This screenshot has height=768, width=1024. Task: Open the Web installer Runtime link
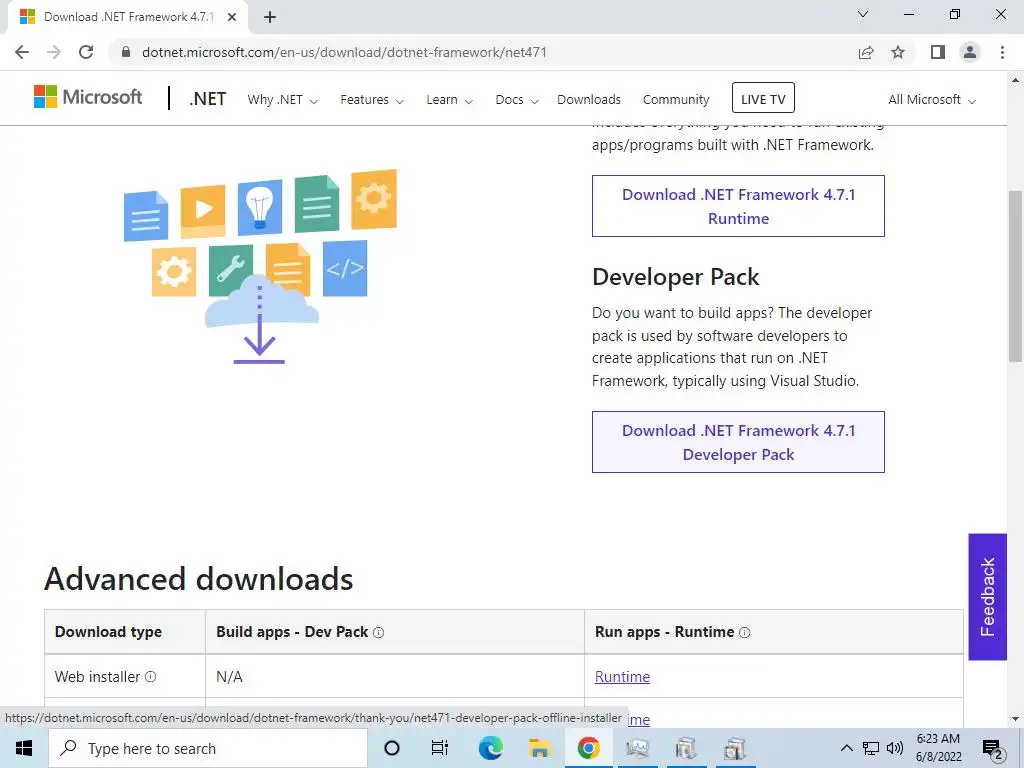[622, 677]
